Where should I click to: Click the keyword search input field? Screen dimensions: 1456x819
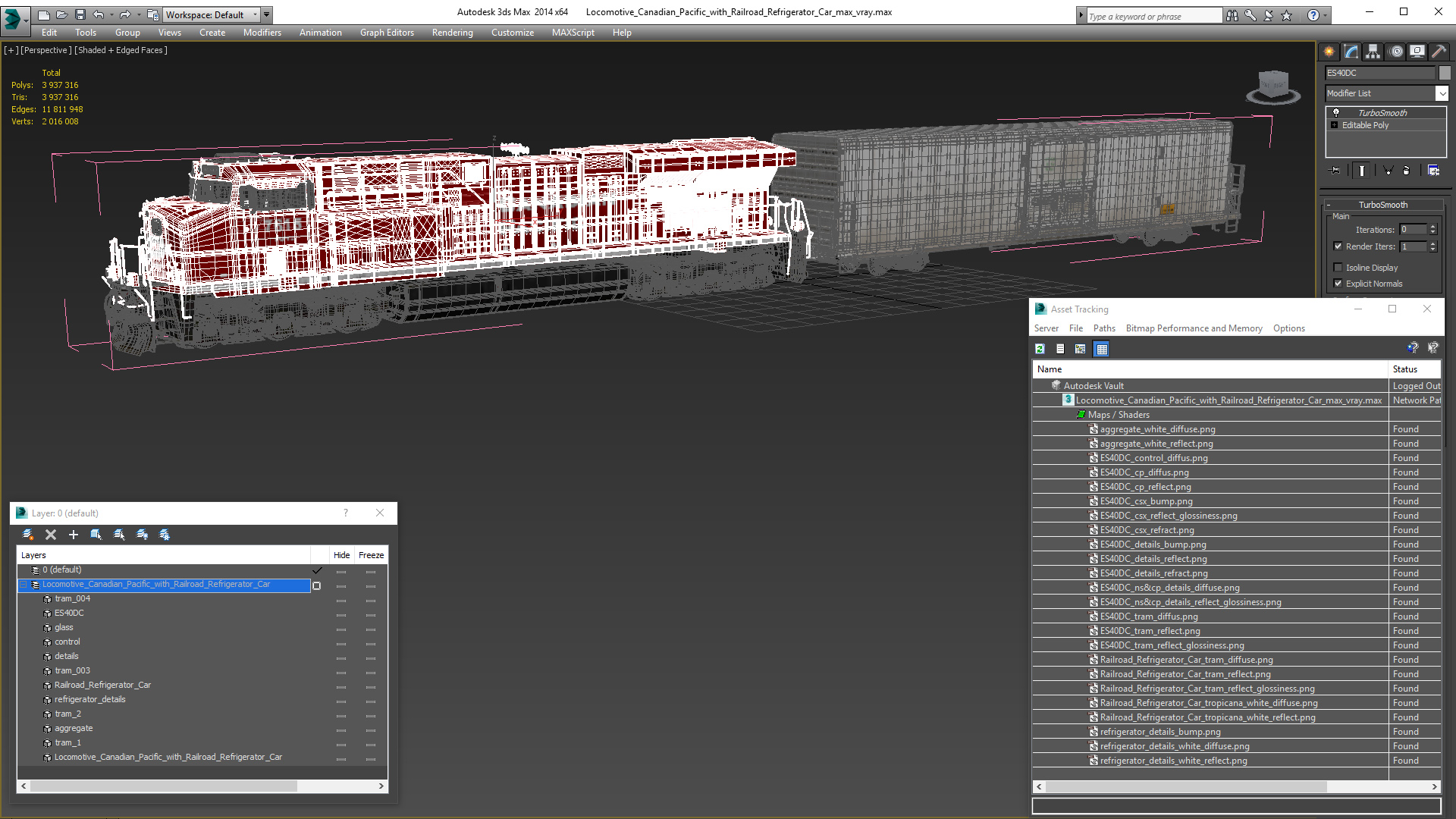click(1153, 16)
